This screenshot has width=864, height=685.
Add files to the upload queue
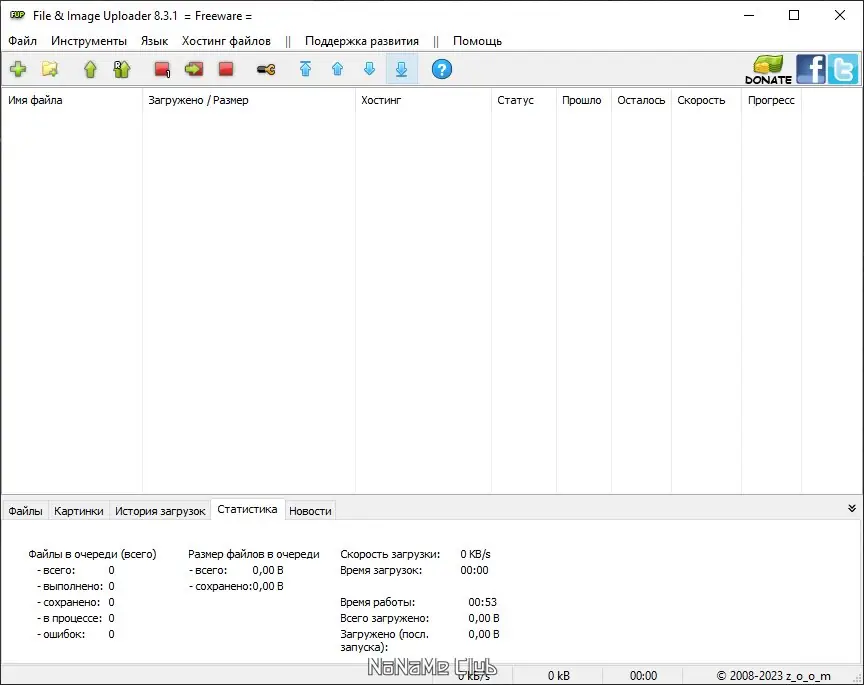(x=18, y=69)
